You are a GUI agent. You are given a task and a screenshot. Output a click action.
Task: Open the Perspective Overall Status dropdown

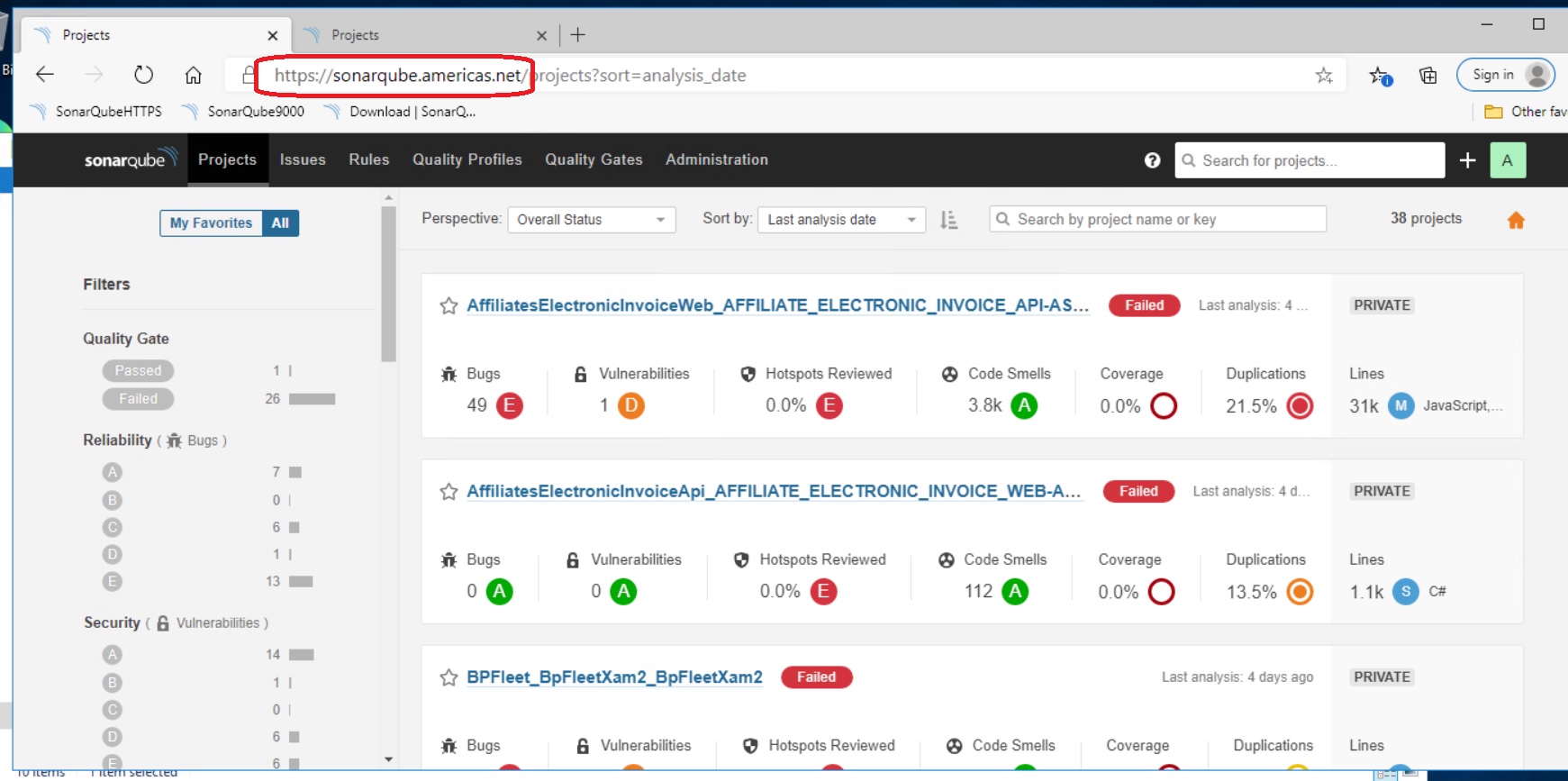tap(591, 220)
